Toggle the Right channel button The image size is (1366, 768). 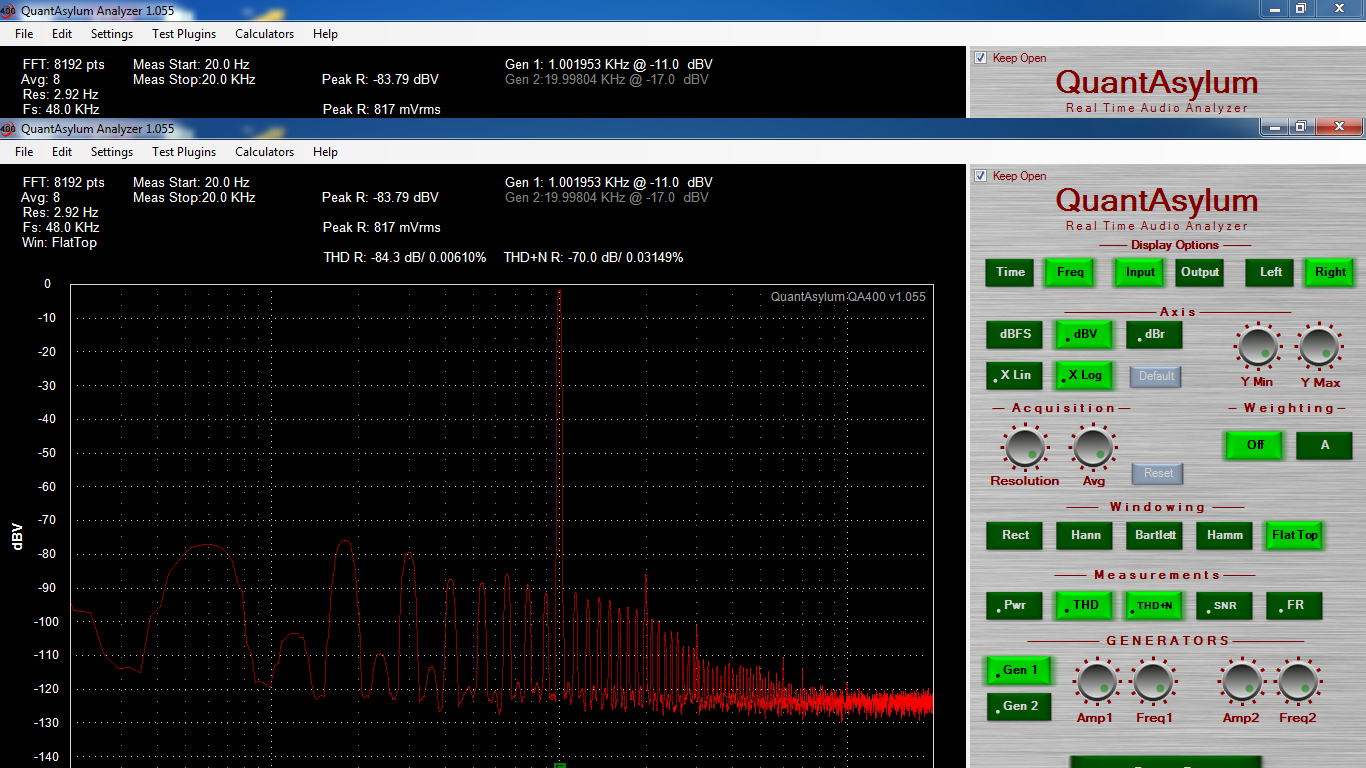1331,272
